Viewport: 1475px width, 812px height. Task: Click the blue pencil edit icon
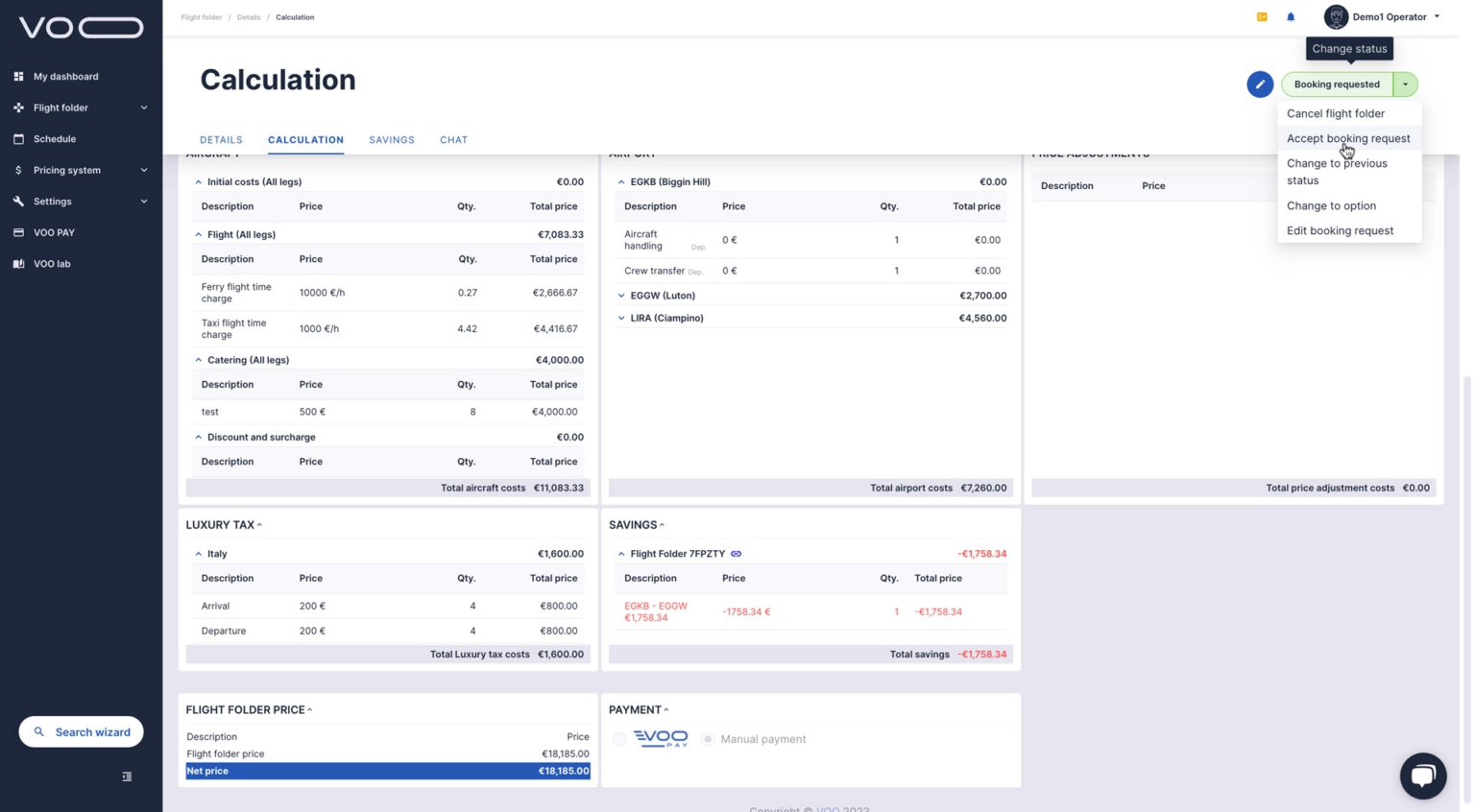tap(1259, 84)
